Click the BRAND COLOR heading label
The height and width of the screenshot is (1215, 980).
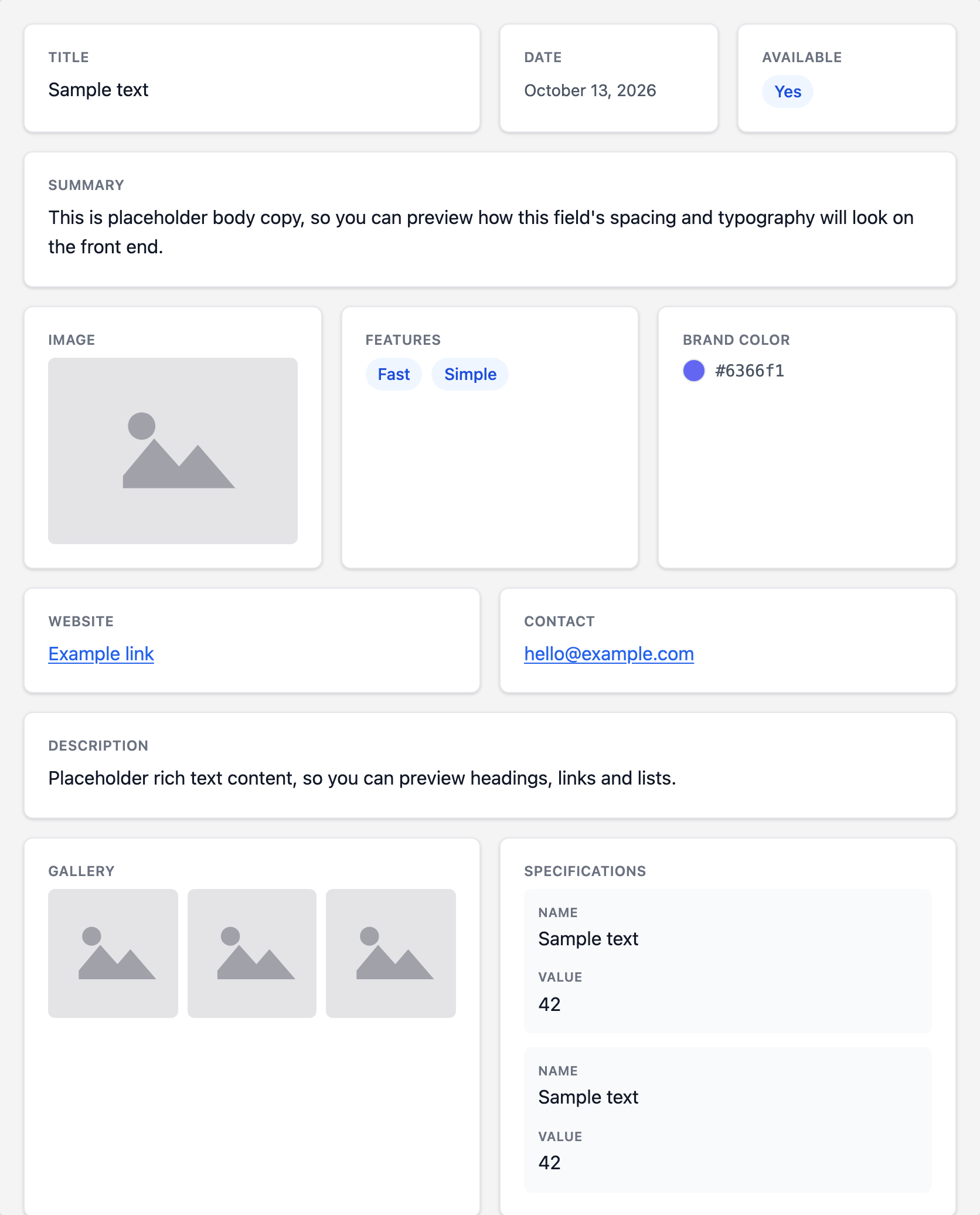click(736, 340)
